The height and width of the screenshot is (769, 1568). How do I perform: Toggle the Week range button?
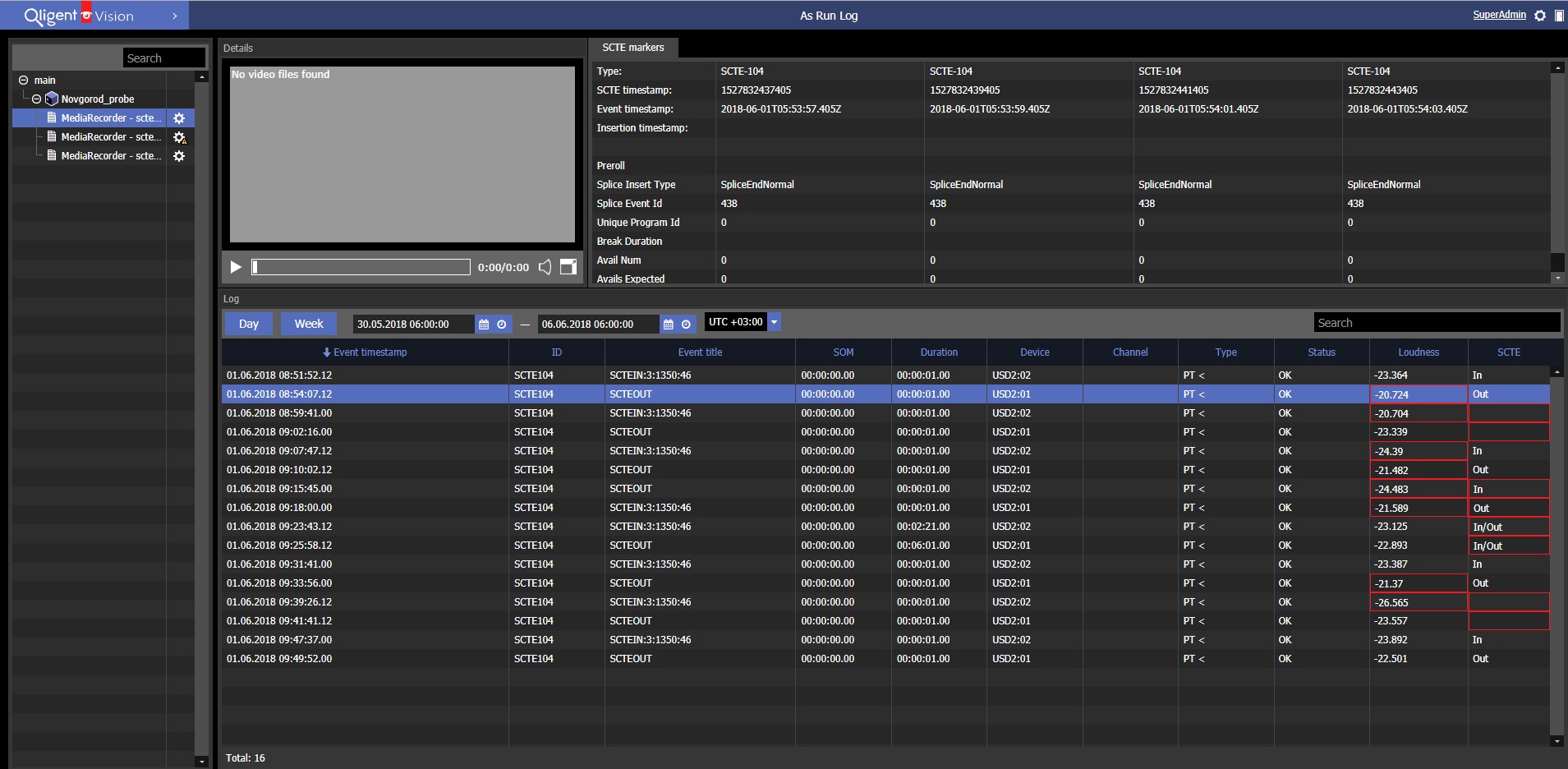point(309,324)
